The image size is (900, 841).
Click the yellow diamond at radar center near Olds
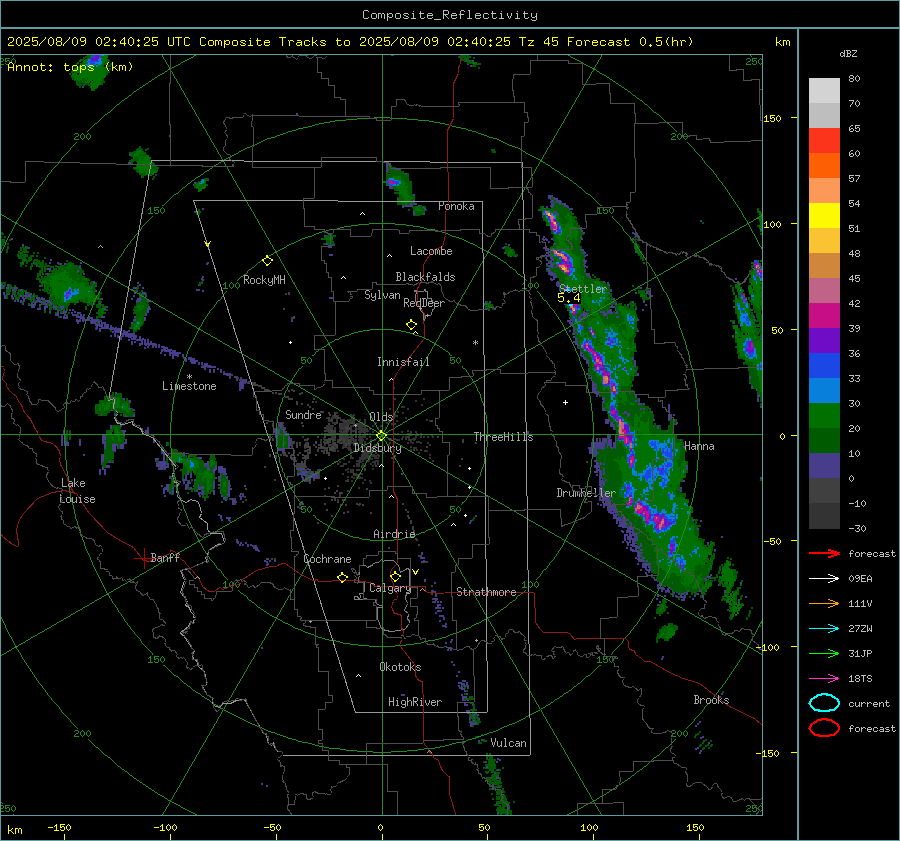(381, 436)
